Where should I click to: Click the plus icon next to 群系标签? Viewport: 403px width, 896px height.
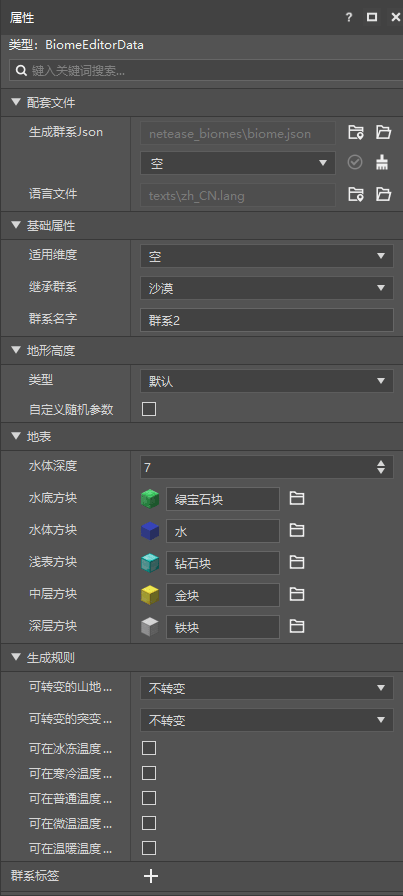click(151, 876)
